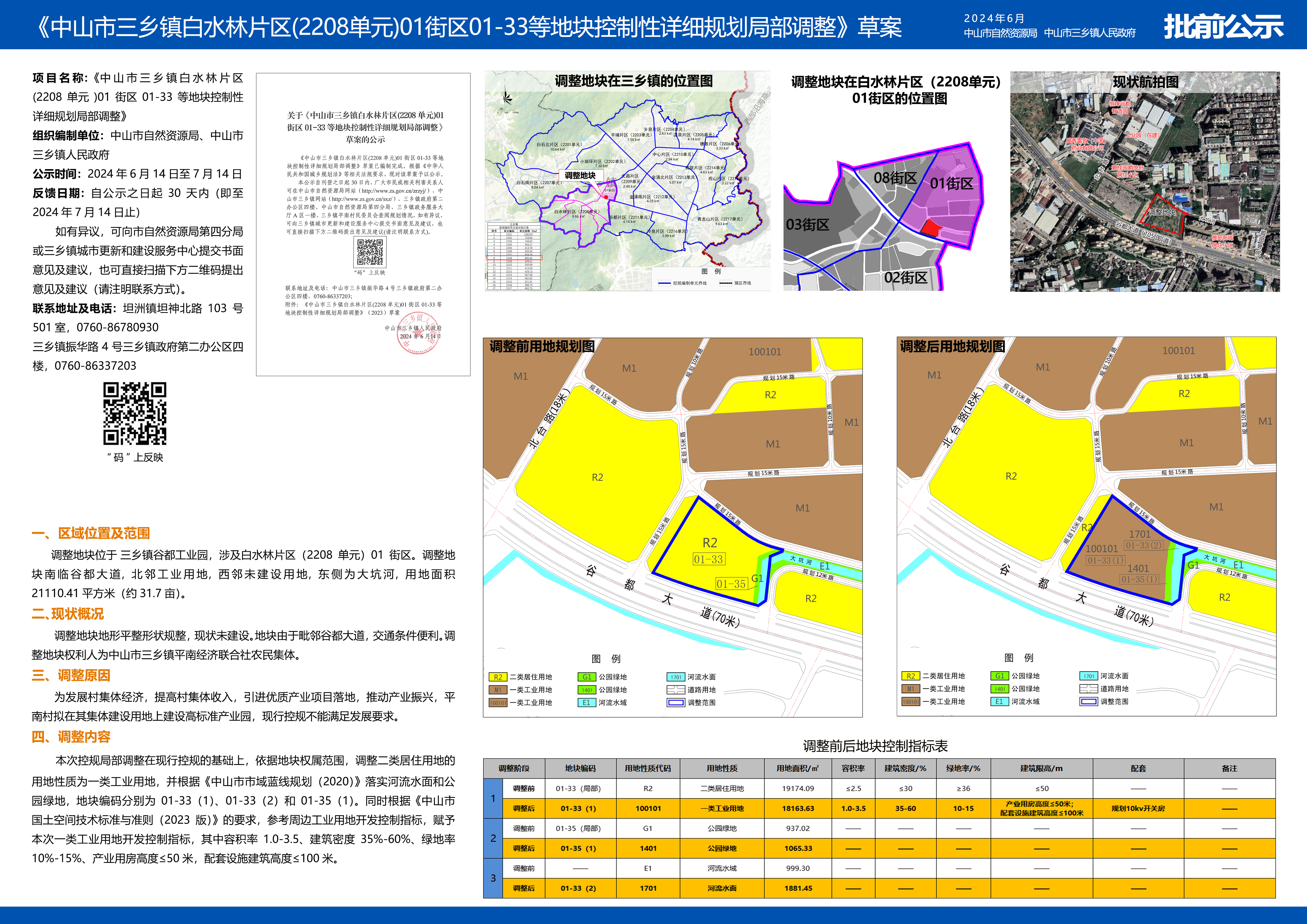Click the M1 brown swatch in 调整后 map legend

(x=910, y=689)
